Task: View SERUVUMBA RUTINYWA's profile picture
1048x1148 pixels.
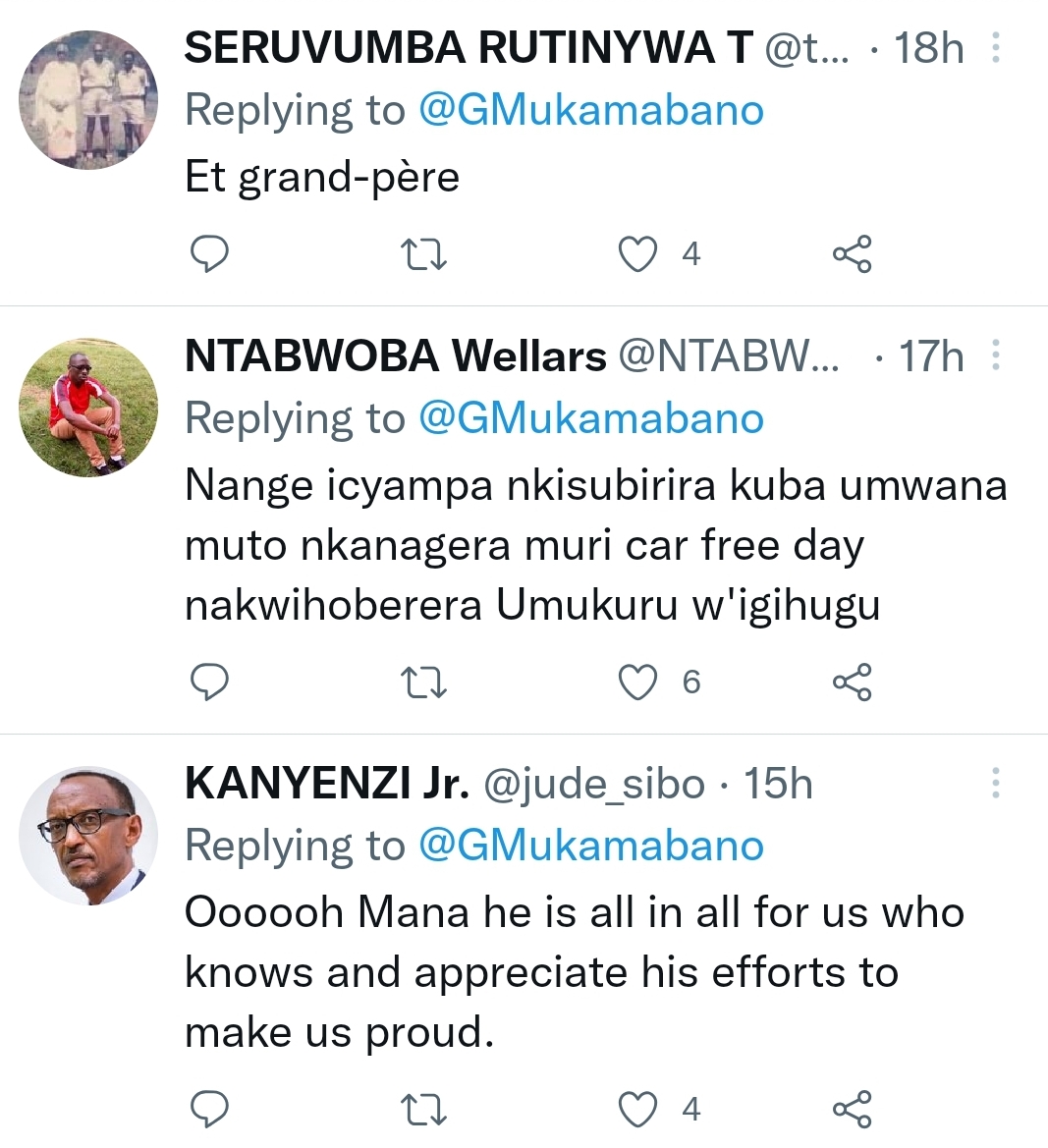Action: (x=88, y=99)
